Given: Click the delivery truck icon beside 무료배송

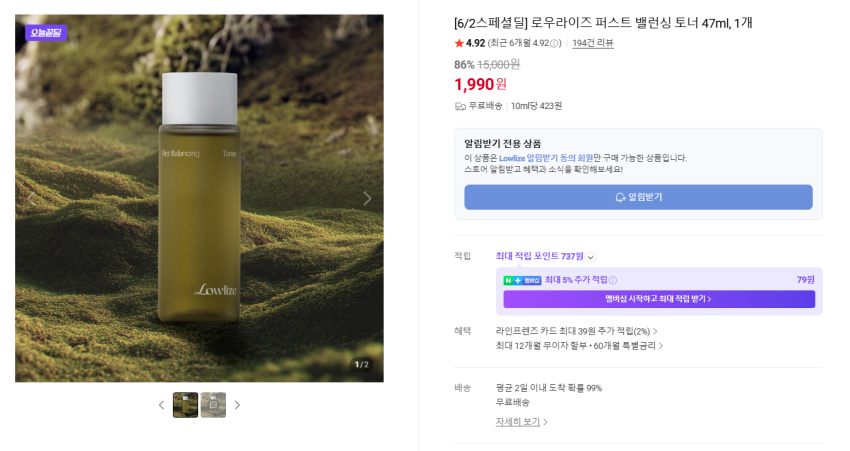Looking at the screenshot, I should 460,106.
